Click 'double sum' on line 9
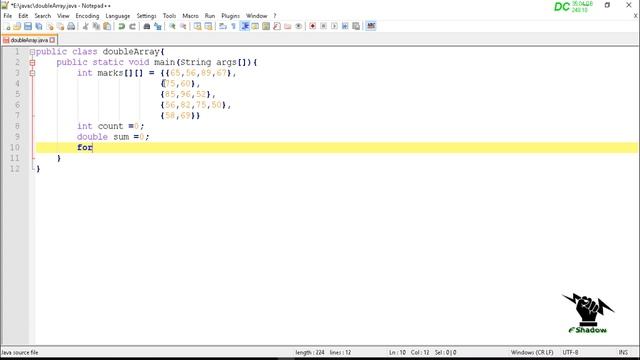640x360 pixels. (x=103, y=137)
